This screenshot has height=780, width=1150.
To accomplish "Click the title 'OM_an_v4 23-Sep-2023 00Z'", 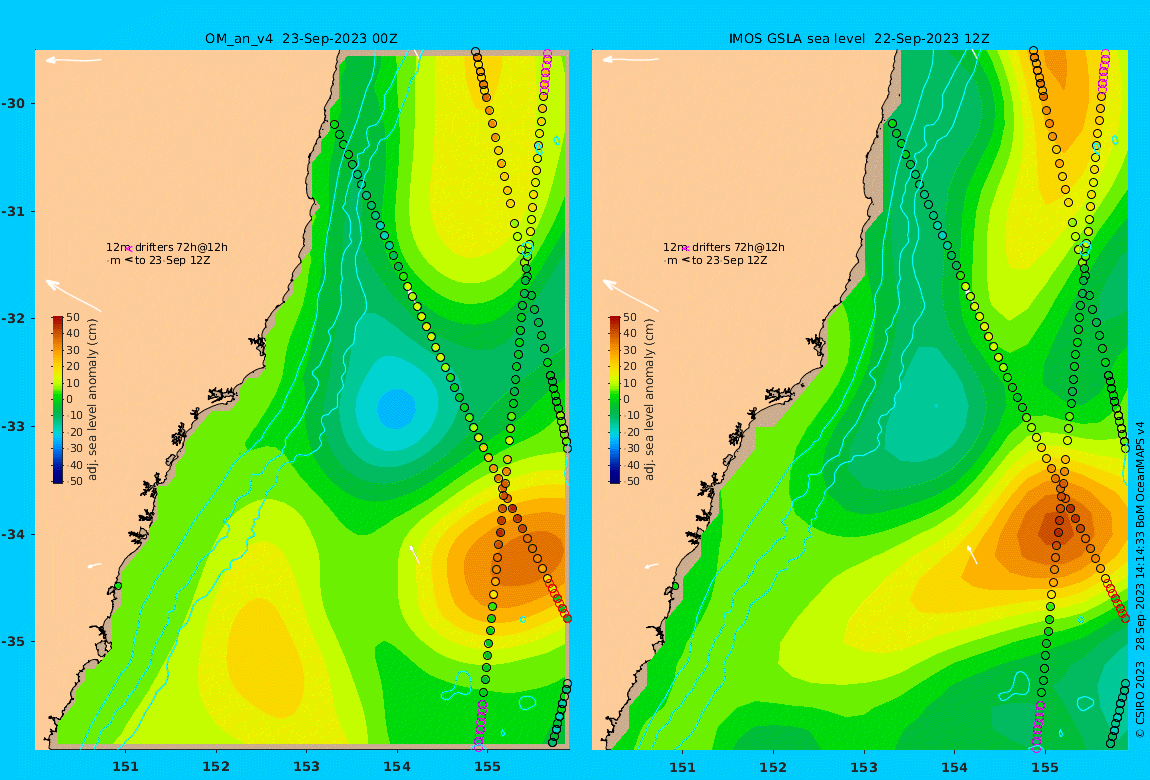I will click(x=301, y=38).
